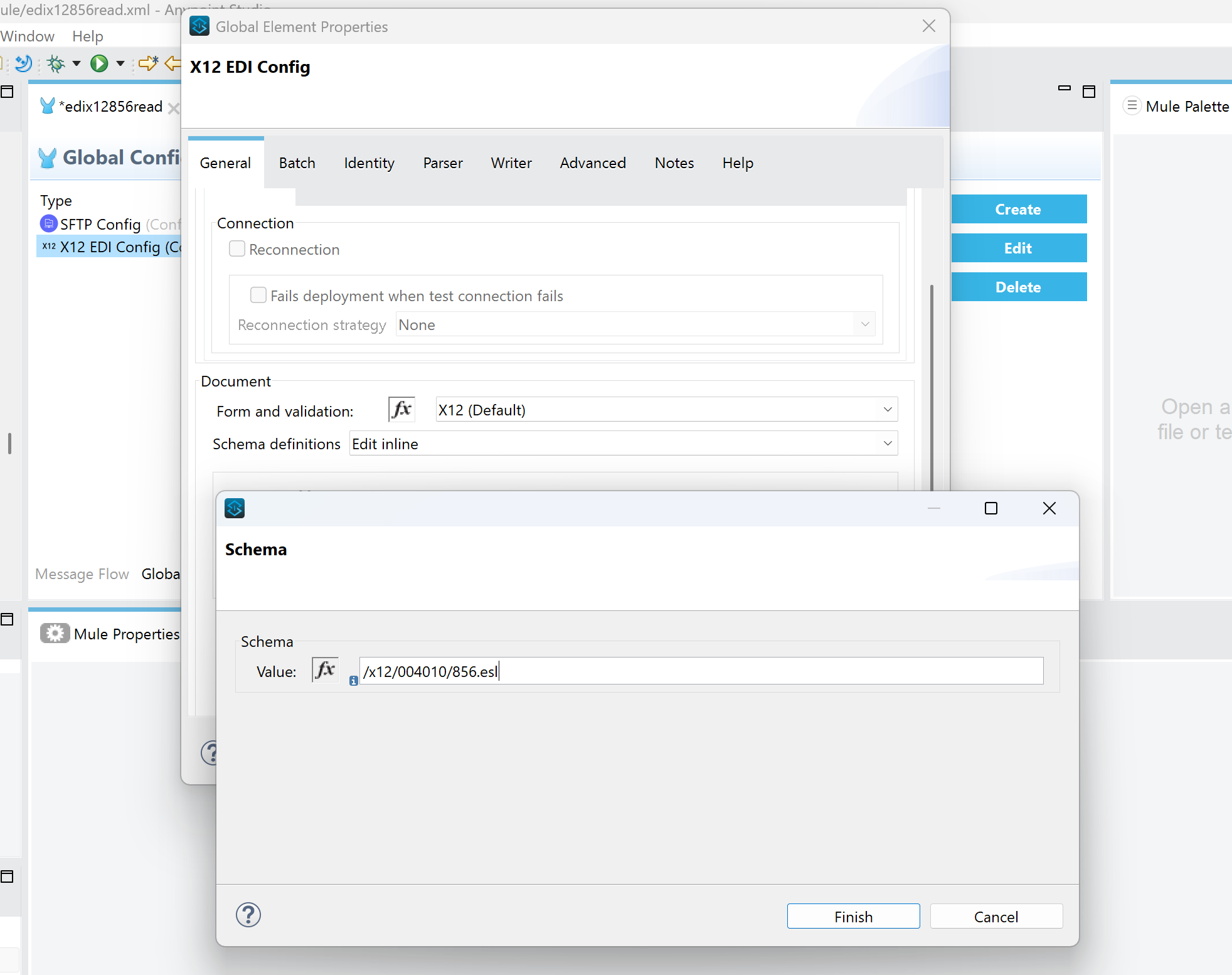Open the Schema definitions Edit inline dropdown
Screen dimensions: 1232x975
tap(888, 443)
